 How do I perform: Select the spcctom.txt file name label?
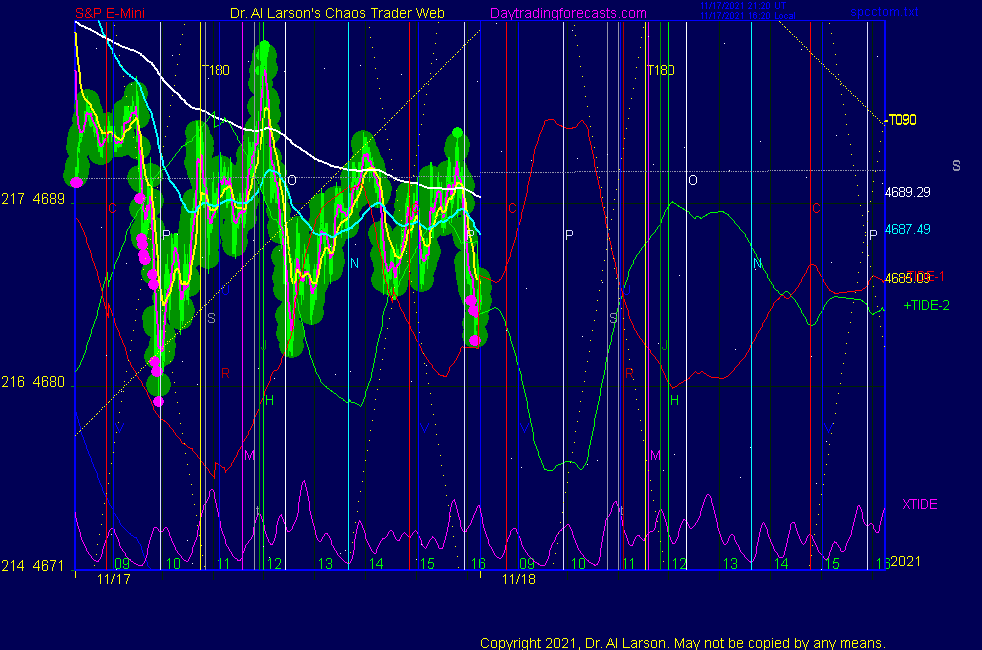coord(884,12)
